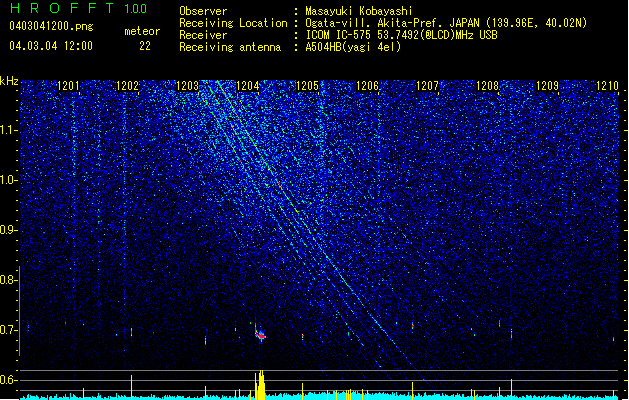Image resolution: width=629 pixels, height=400 pixels.
Task: Select the filename 0403041200.png
Action: coord(51,26)
